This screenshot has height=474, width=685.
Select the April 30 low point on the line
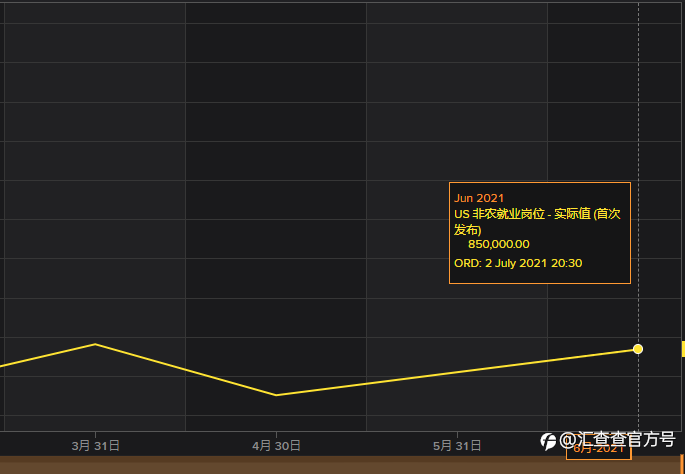click(276, 395)
